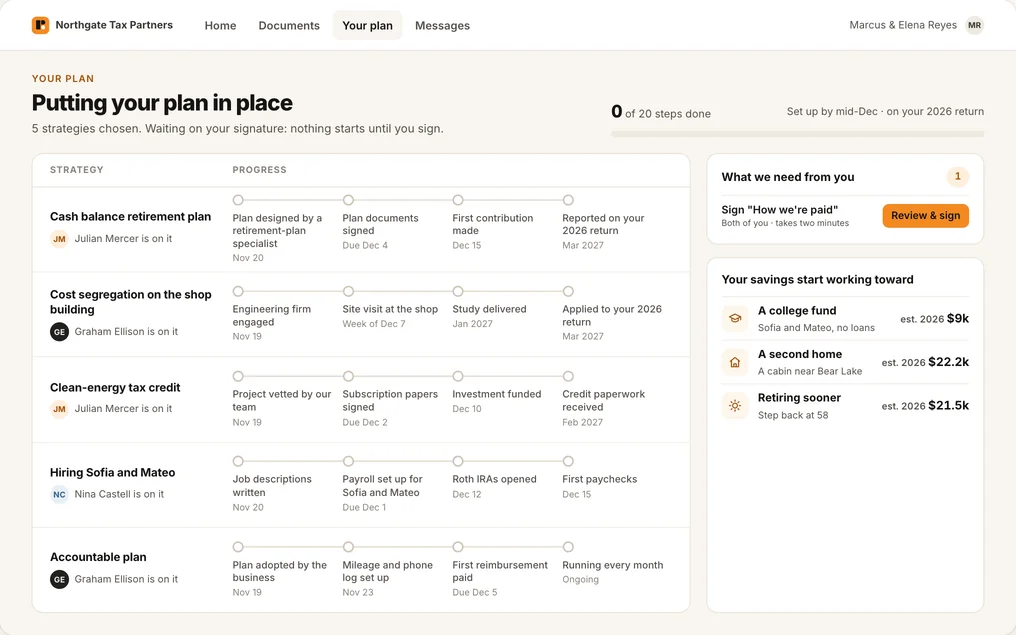Click the college fund graduation cap icon

point(735,318)
